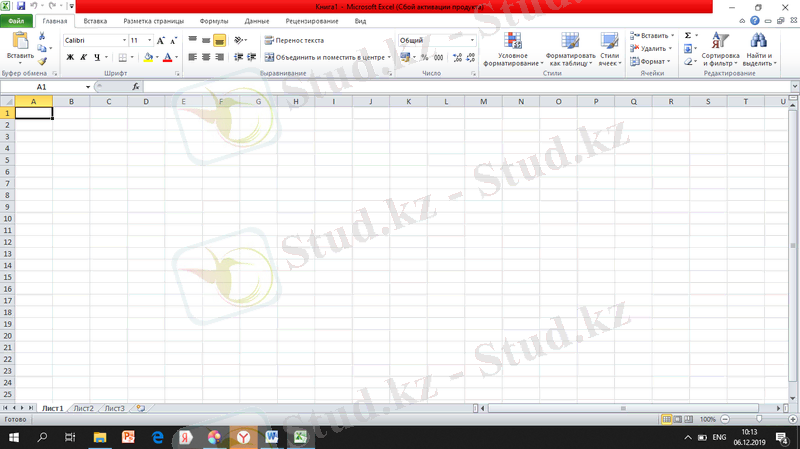Click the Save icon in quick access
Screen dimensions: 800x449
coord(21,6)
